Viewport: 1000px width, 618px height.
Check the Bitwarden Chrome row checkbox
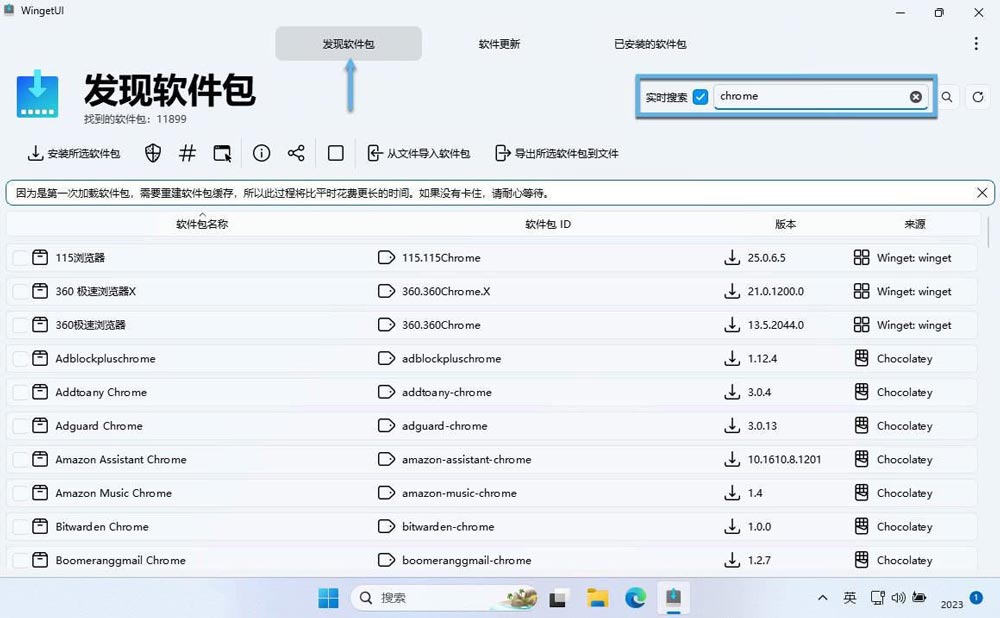pyautogui.click(x=20, y=526)
